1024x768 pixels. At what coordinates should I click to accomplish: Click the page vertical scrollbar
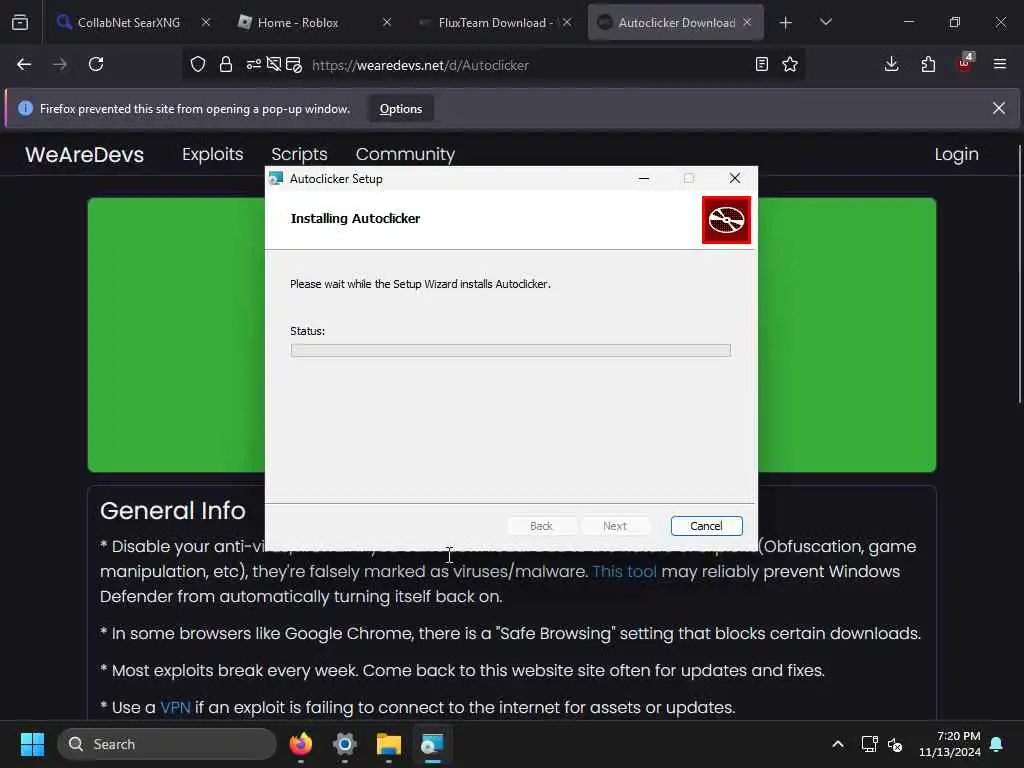1019,274
